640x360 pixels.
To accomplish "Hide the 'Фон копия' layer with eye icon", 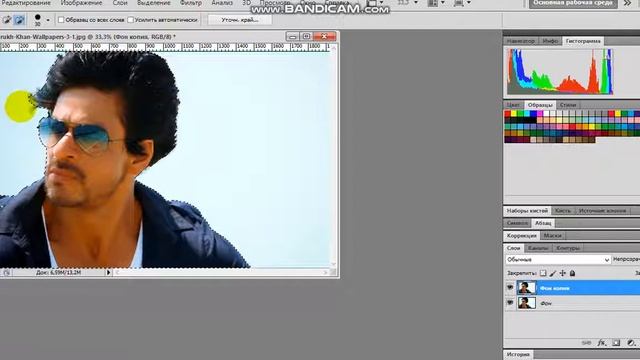I will click(510, 288).
